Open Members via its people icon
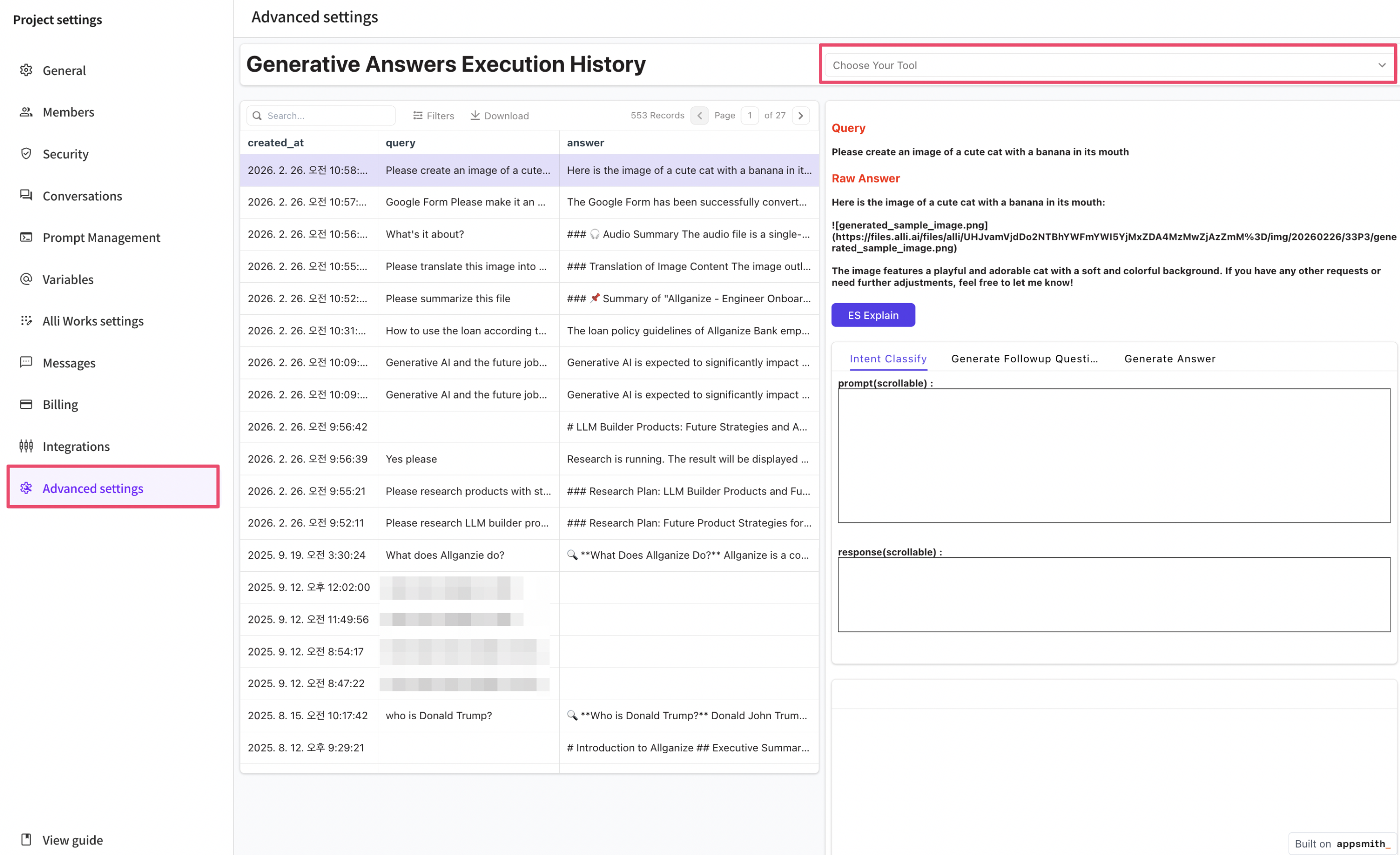1400x855 pixels. pos(26,112)
